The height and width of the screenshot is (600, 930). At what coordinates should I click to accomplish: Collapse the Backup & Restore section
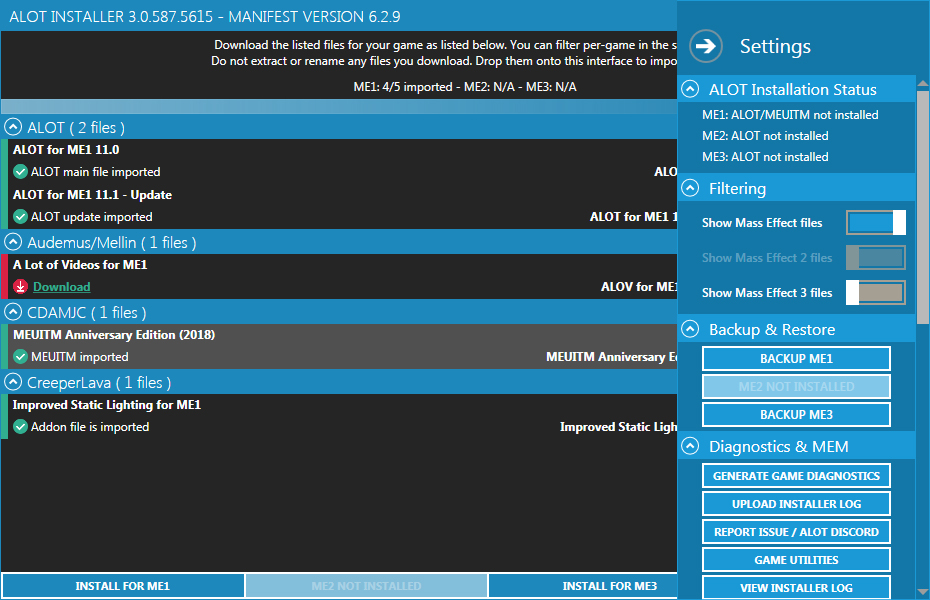[x=690, y=329]
